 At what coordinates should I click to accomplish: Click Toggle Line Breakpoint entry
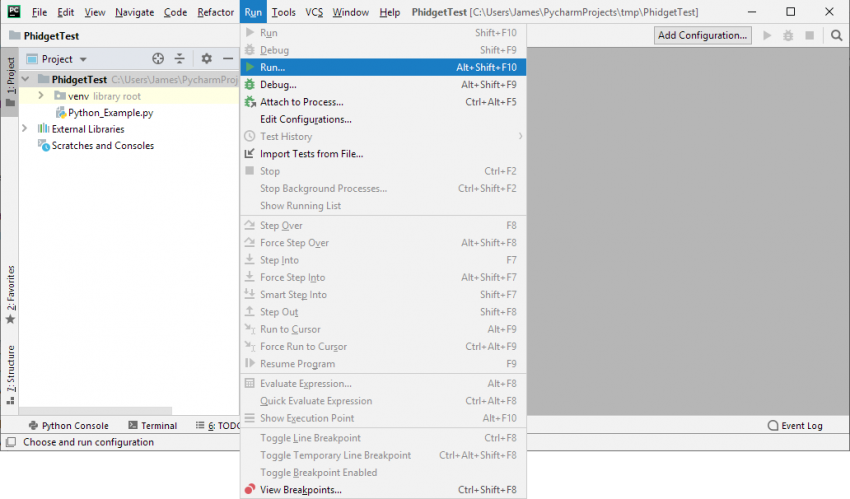(x=383, y=438)
